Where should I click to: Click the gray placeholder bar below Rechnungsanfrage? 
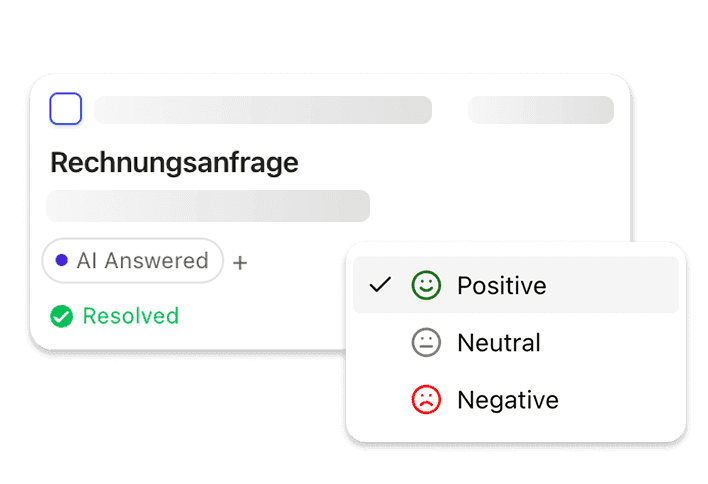point(208,206)
